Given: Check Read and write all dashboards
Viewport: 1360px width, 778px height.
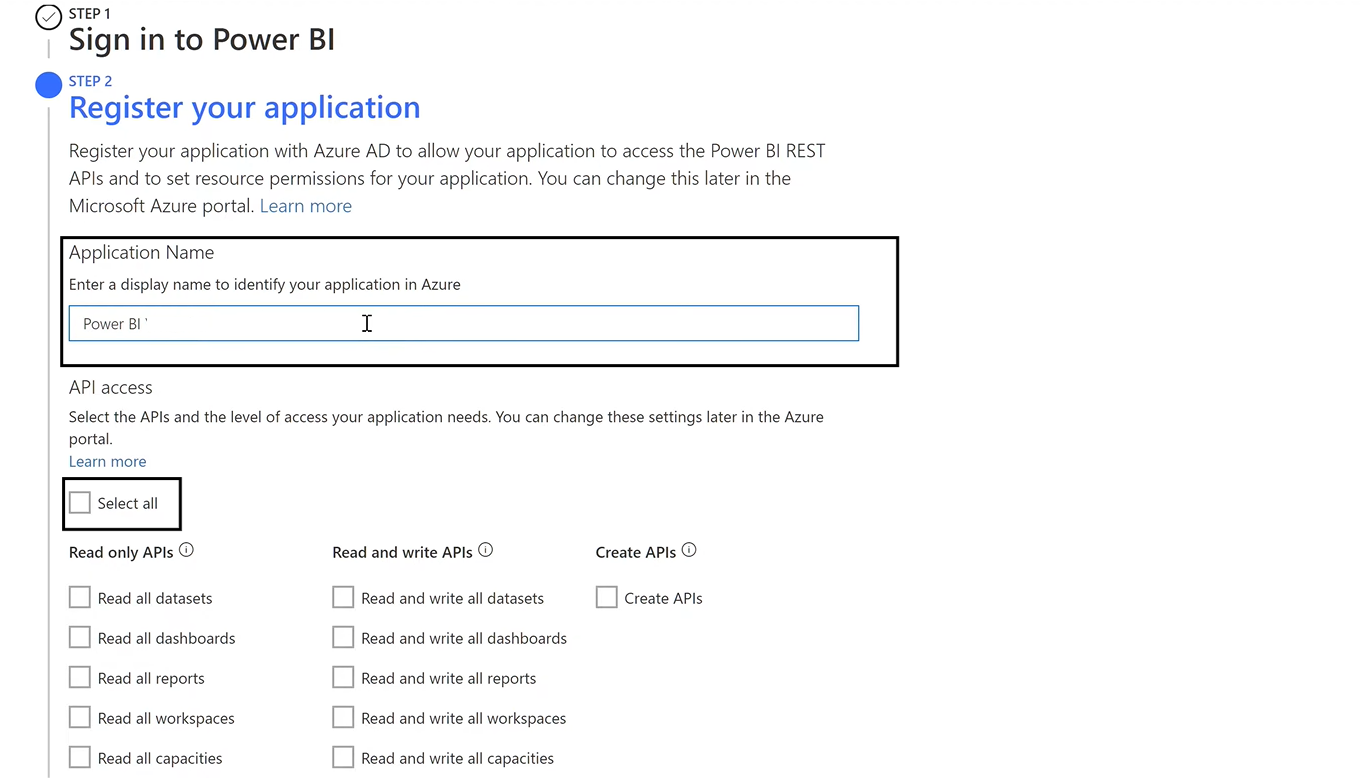Looking at the screenshot, I should 343,637.
